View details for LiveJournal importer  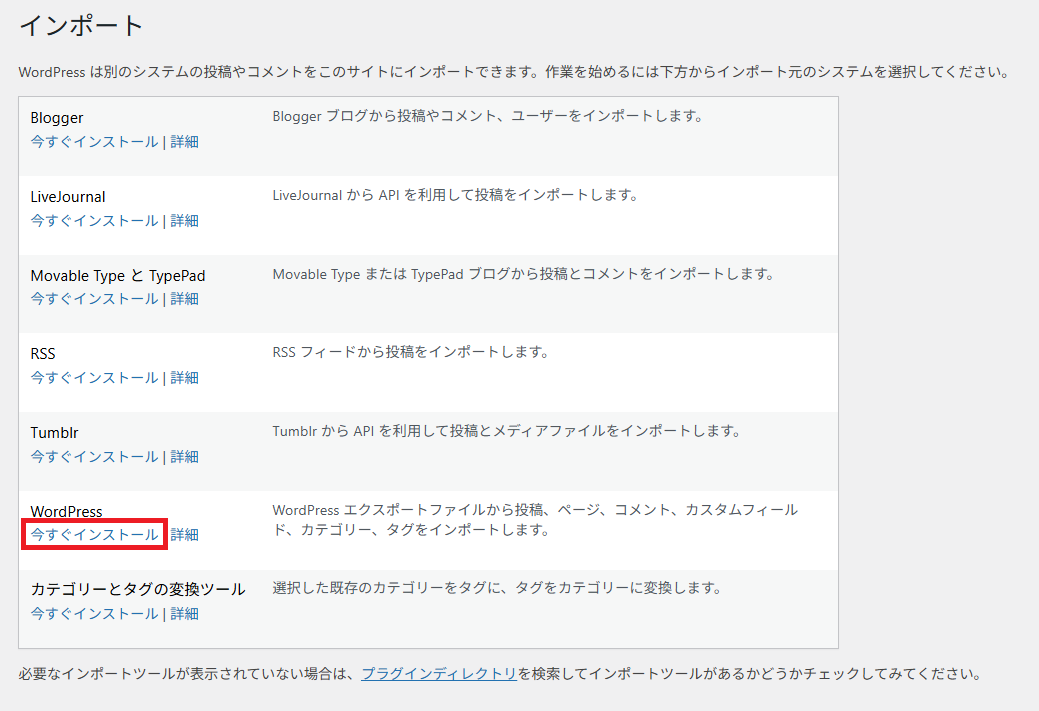point(184,221)
